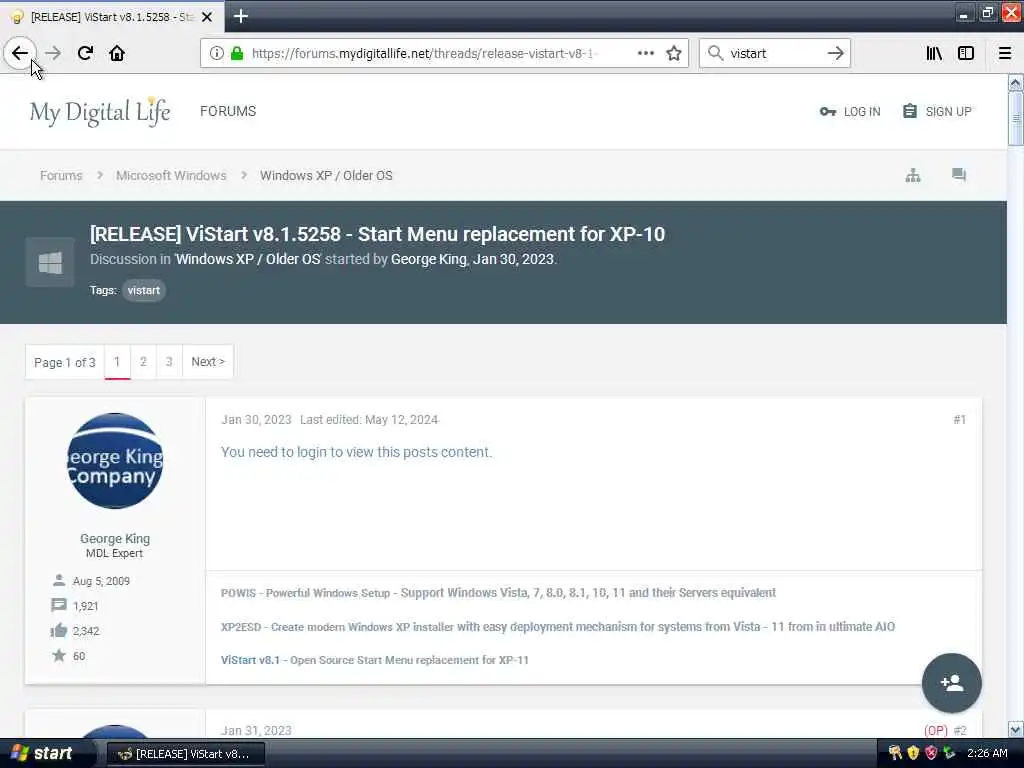Click the vertical scrollbar thumb
The height and width of the screenshot is (768, 1024).
[1016, 118]
